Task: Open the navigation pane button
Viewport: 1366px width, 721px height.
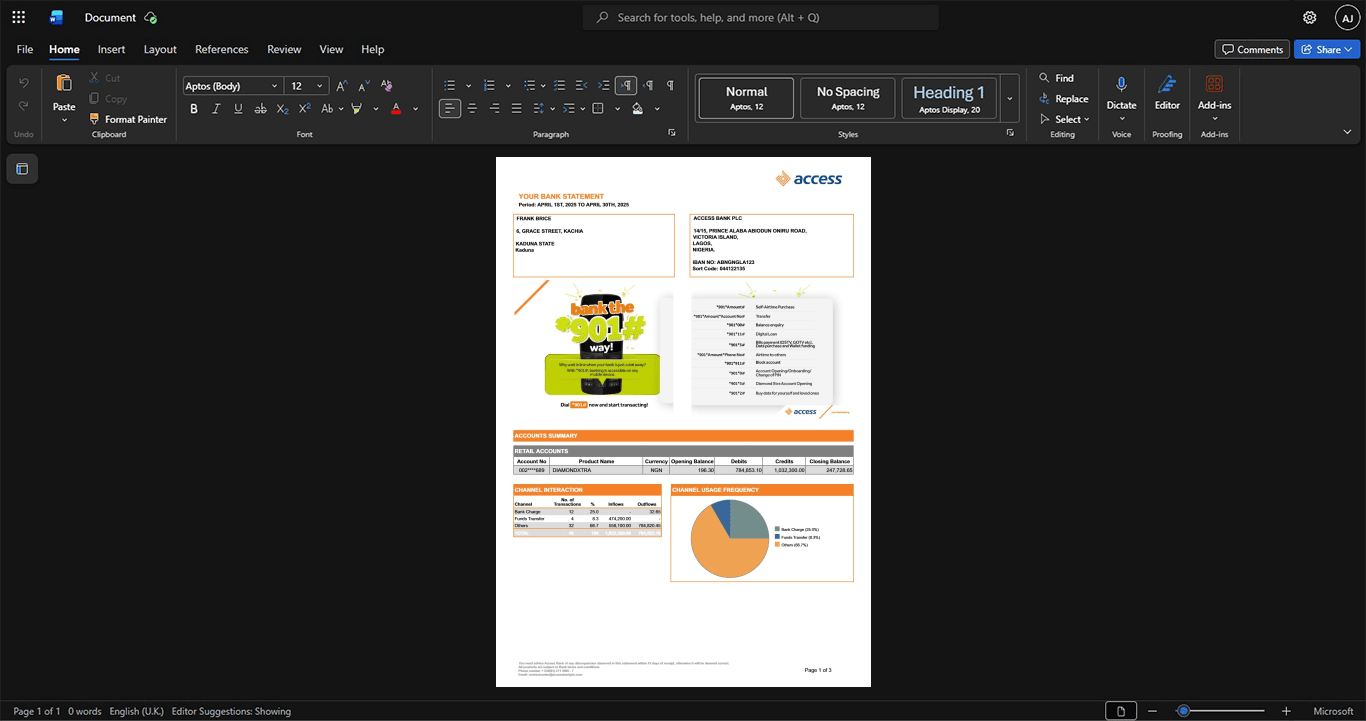Action: tap(22, 169)
